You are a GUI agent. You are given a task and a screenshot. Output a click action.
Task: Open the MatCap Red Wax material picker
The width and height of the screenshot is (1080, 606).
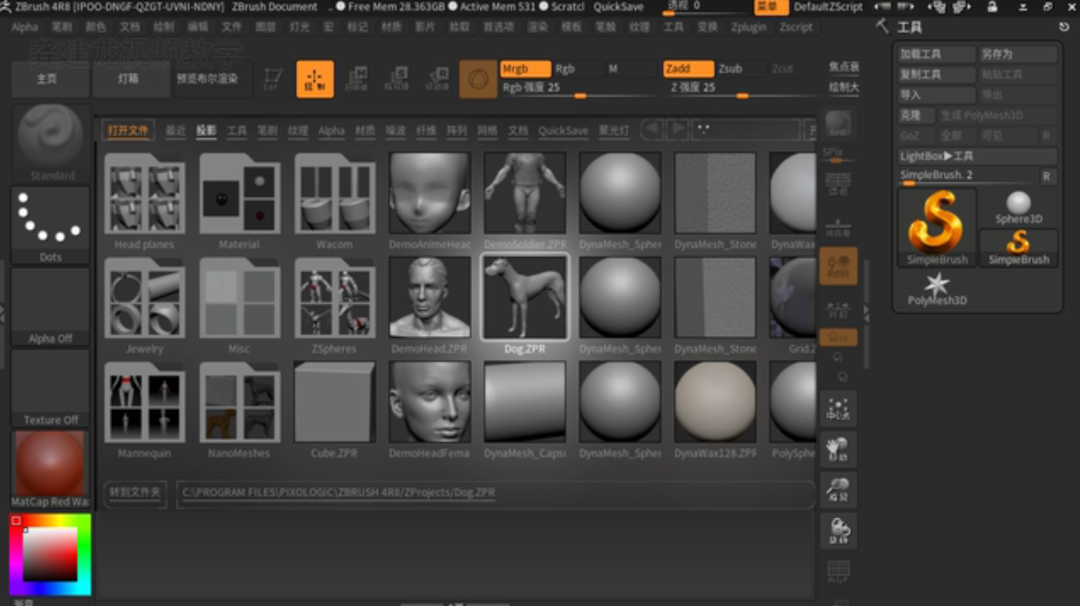coord(50,470)
